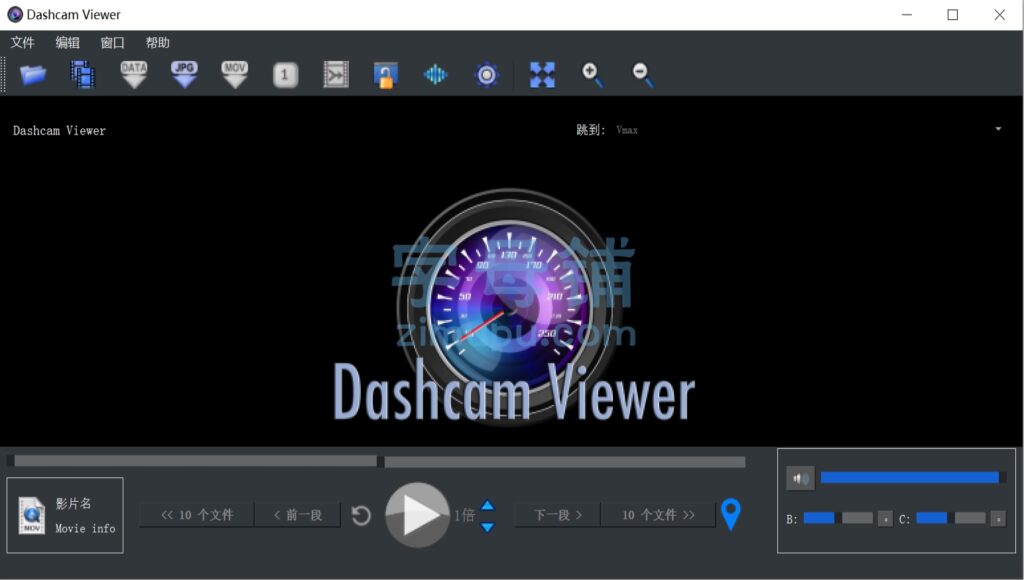Export MOV clip from toolbar
1024x580 pixels.
(234, 74)
